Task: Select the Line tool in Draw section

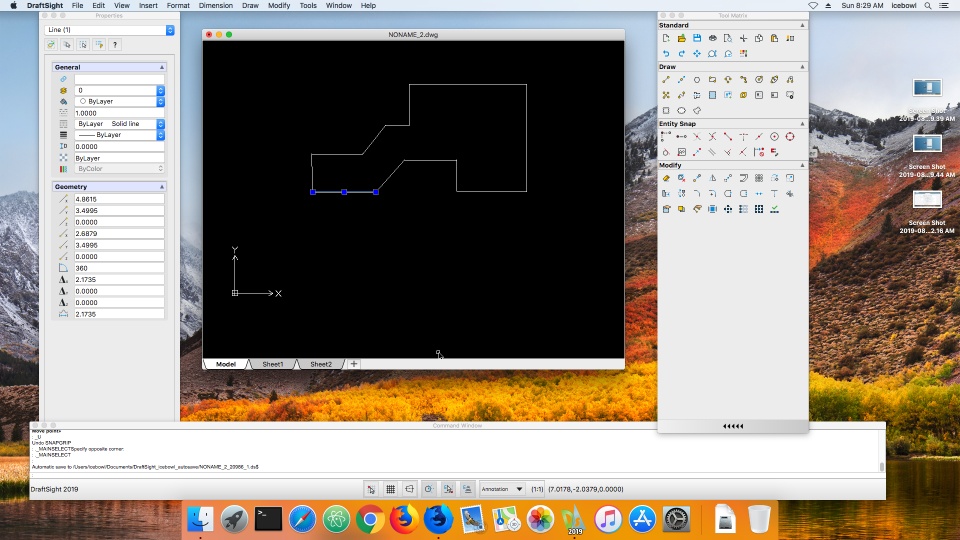Action: (666, 80)
